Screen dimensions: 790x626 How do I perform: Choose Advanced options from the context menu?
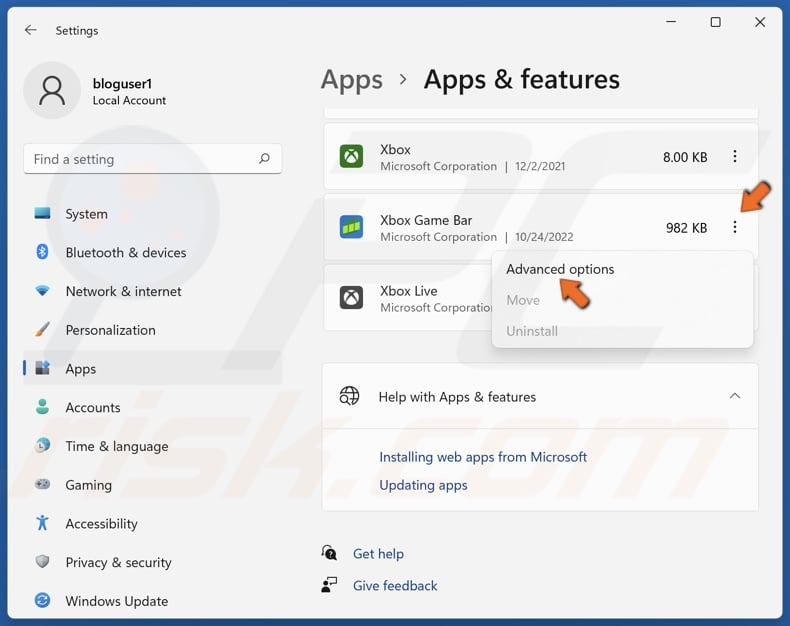[560, 269]
